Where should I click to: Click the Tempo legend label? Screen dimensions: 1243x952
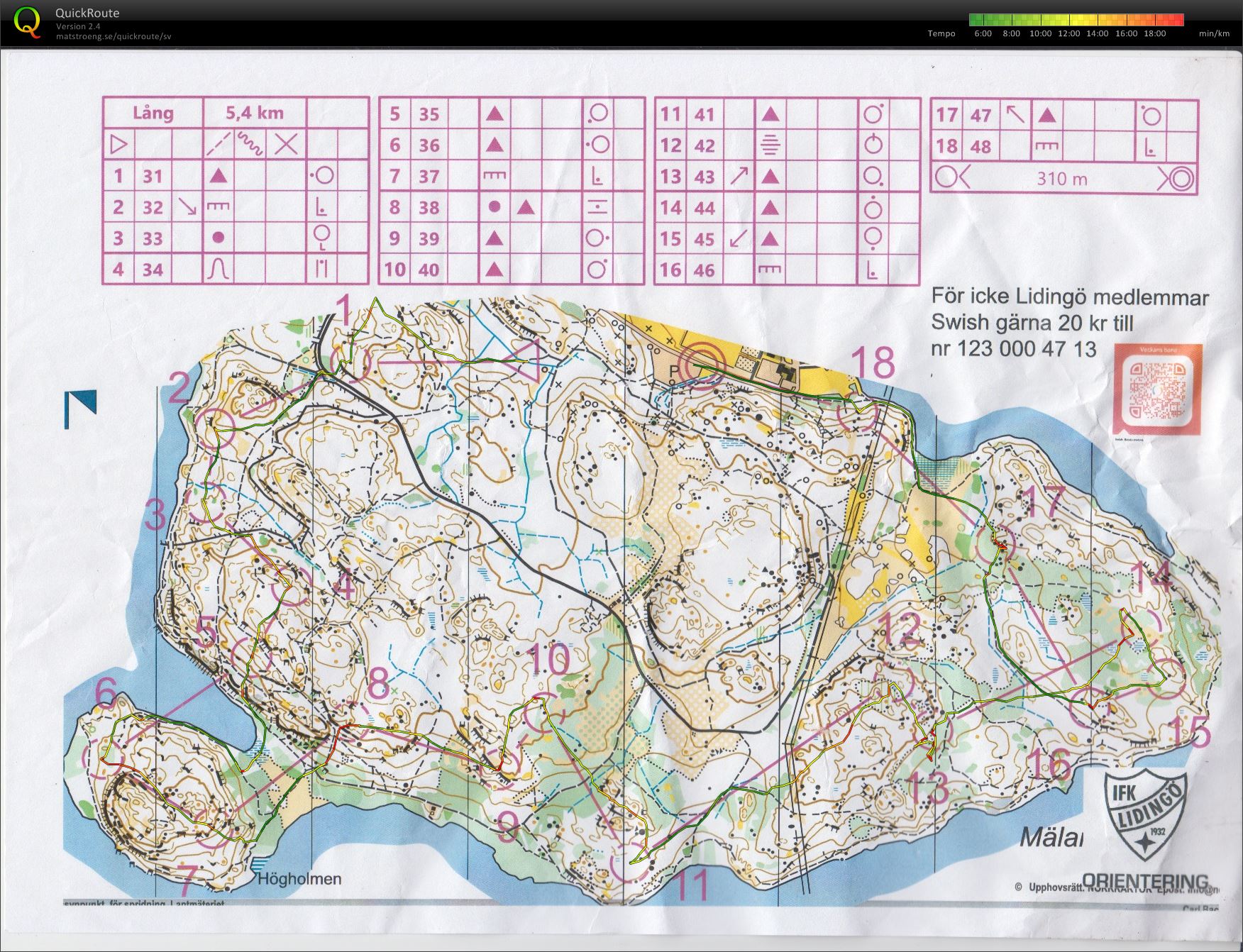[x=941, y=33]
